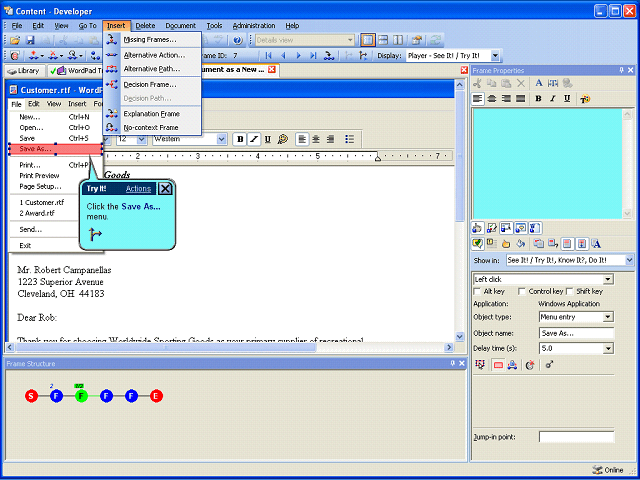Go to the first frame with the navigation icon
640x480 pixels.
268,56
